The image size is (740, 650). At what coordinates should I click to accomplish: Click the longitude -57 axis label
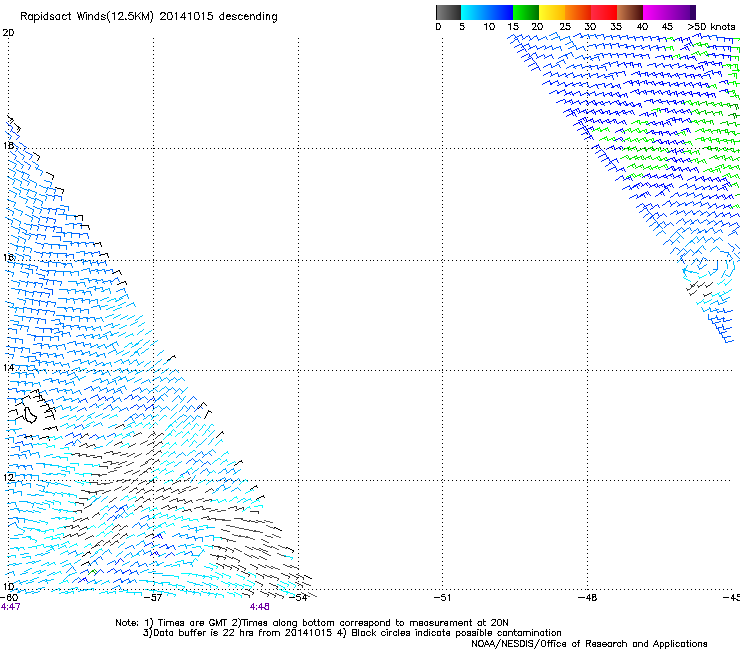[152, 598]
